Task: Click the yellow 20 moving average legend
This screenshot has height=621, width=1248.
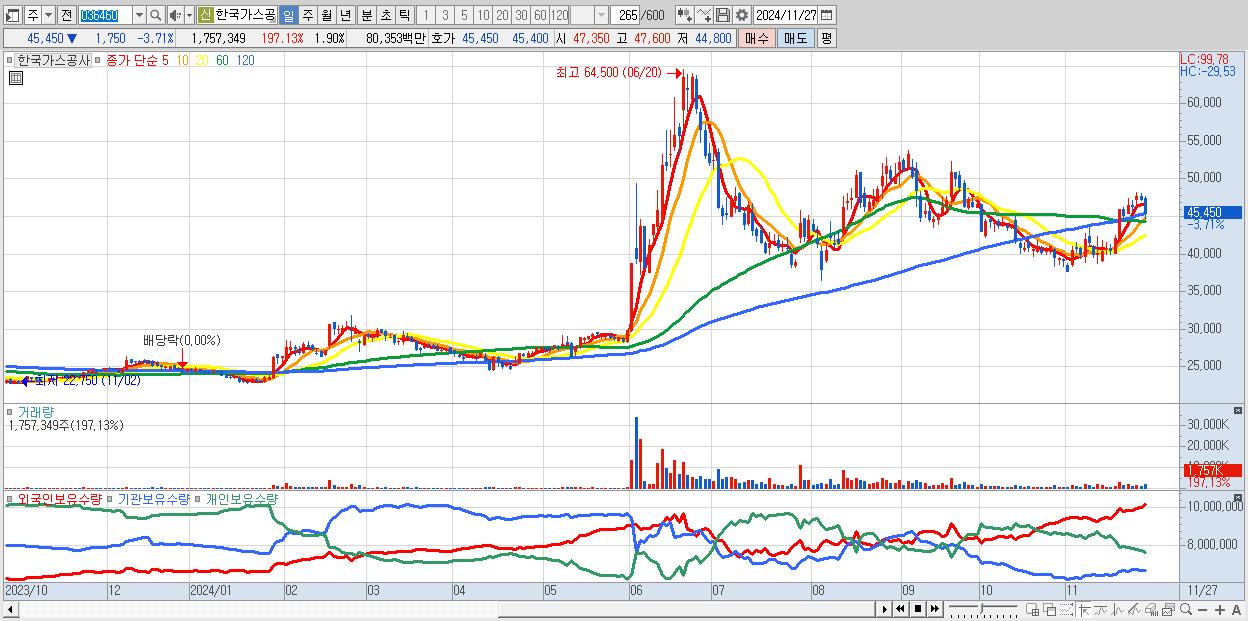Action: coord(202,60)
